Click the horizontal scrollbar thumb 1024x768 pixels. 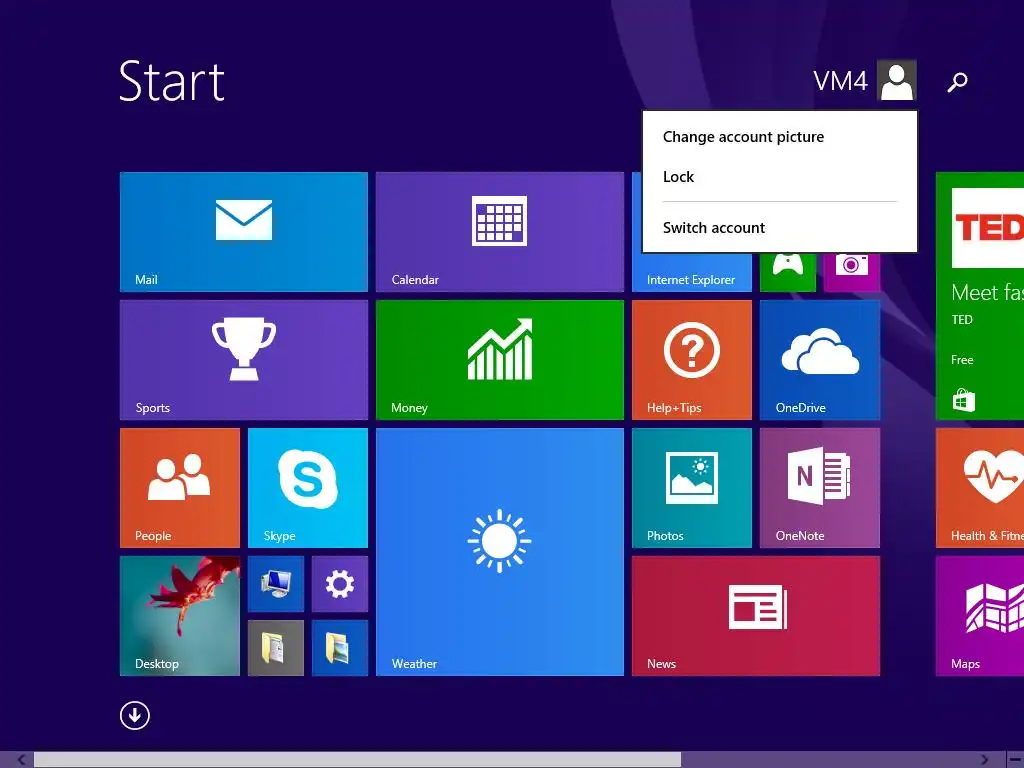point(357,760)
